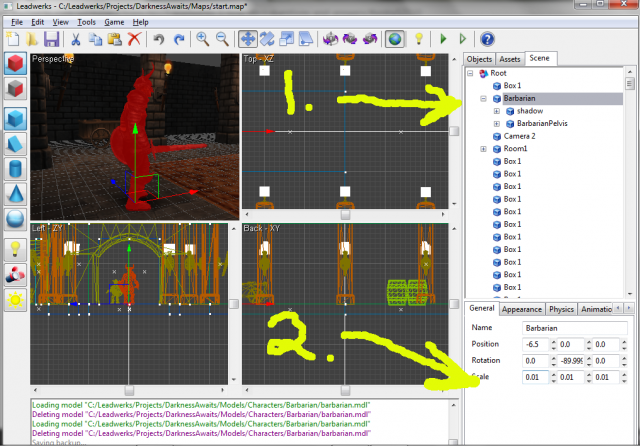Switch to the Assets tab
This screenshot has height=446, width=640.
[x=510, y=59]
